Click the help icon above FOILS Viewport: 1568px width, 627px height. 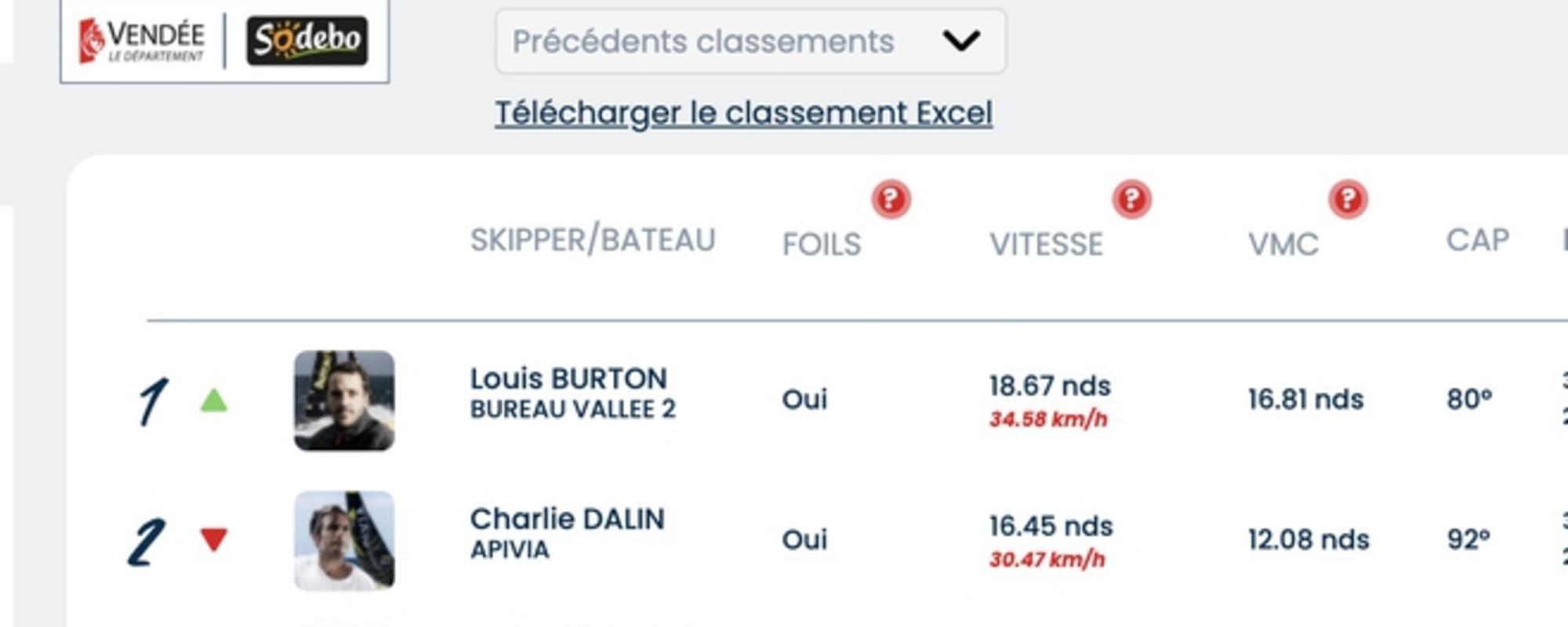[x=891, y=200]
